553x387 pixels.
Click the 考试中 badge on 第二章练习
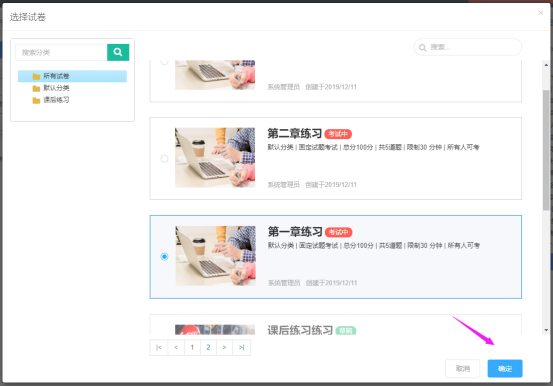[x=338, y=134]
